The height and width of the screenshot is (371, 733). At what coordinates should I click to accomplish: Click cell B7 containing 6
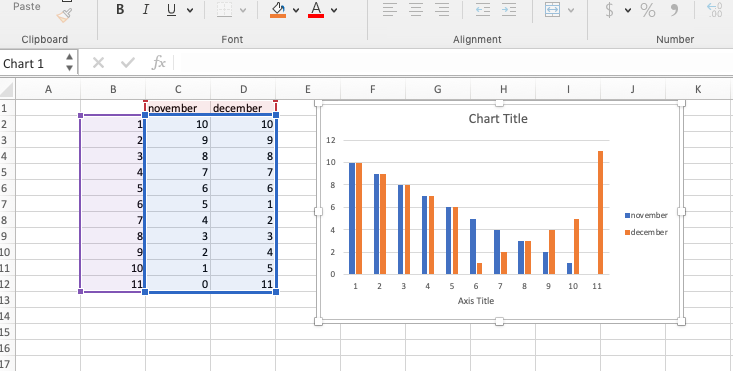click(x=113, y=204)
